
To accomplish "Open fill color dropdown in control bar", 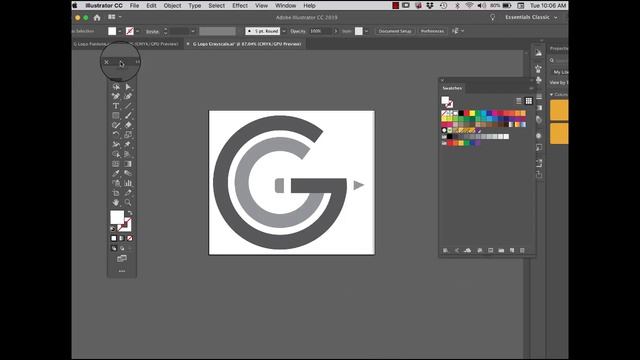I will (x=120, y=31).
